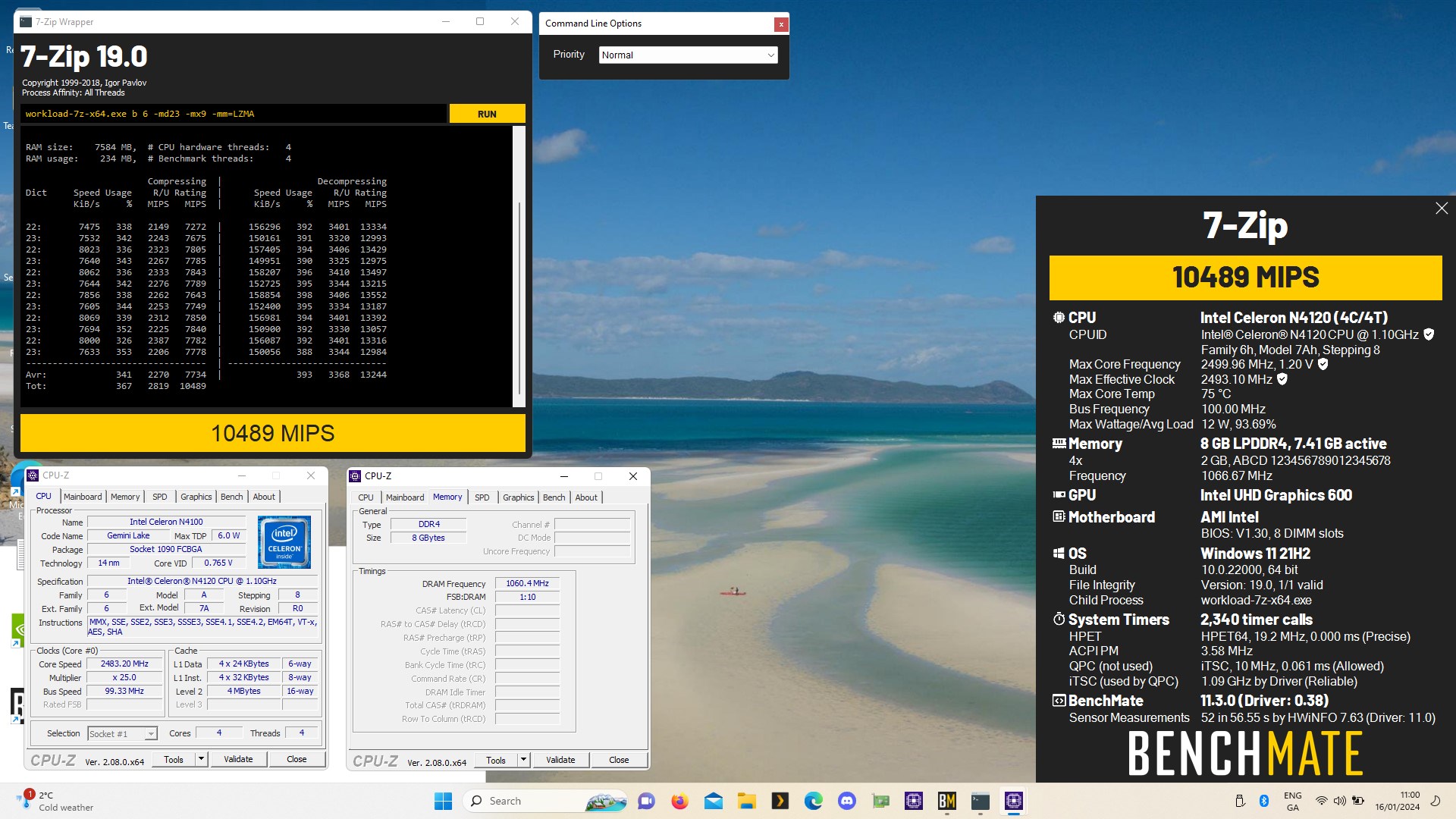Click the volume speaker tray icon

pyautogui.click(x=1339, y=801)
